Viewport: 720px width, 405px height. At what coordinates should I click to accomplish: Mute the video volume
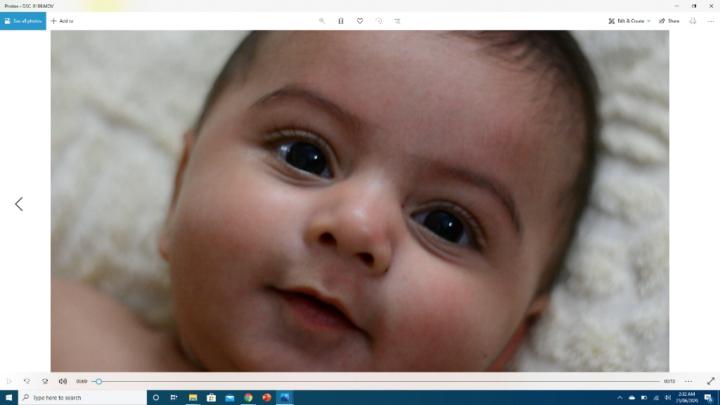(x=63, y=381)
